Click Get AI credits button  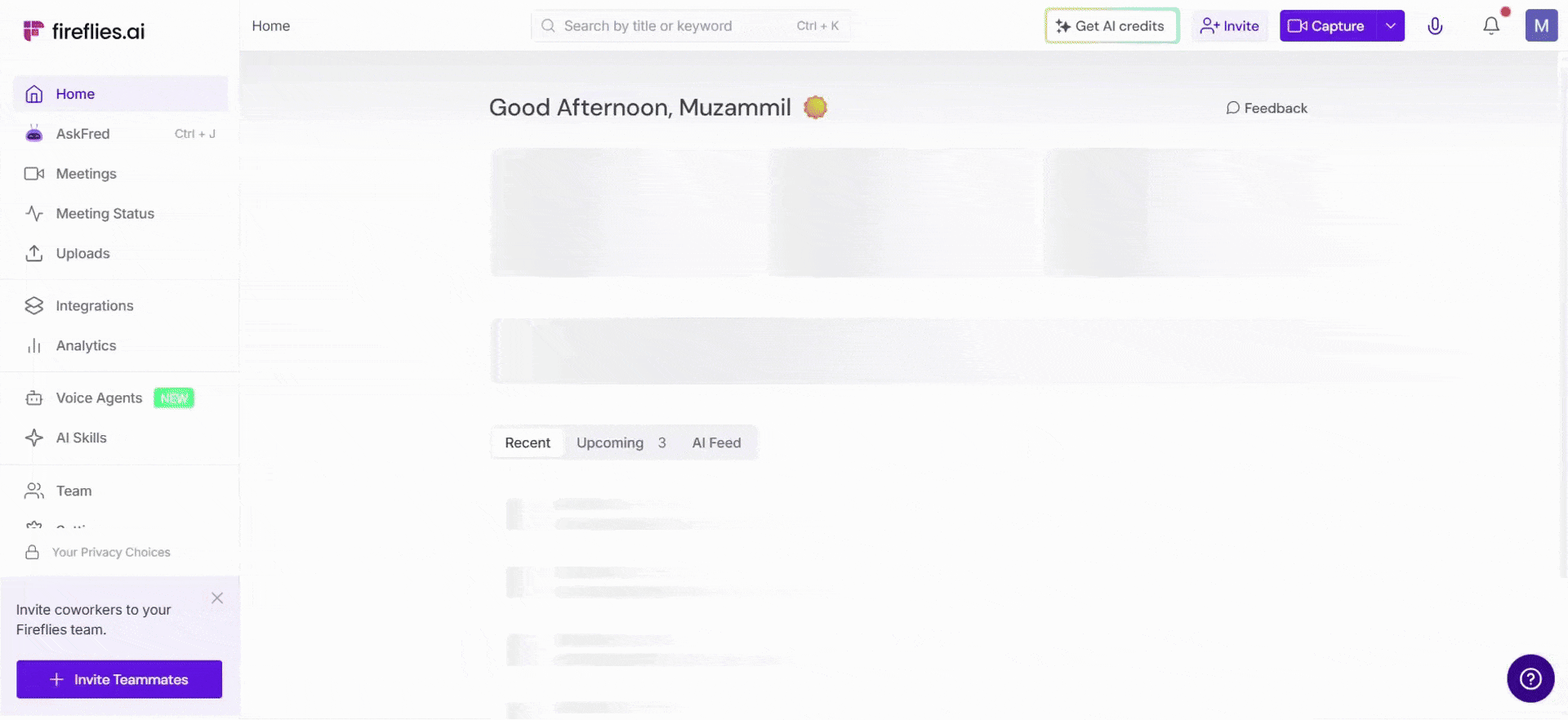pos(1111,26)
